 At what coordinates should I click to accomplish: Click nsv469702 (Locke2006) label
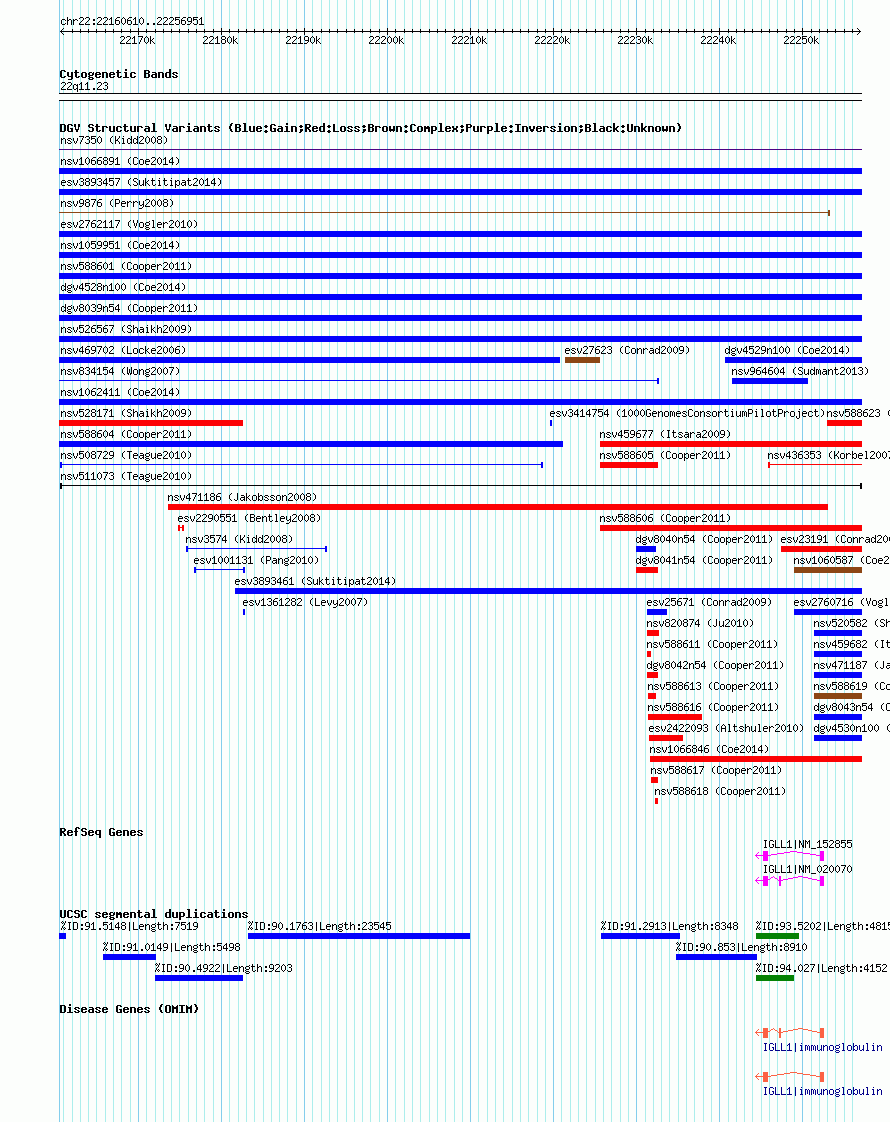(123, 350)
